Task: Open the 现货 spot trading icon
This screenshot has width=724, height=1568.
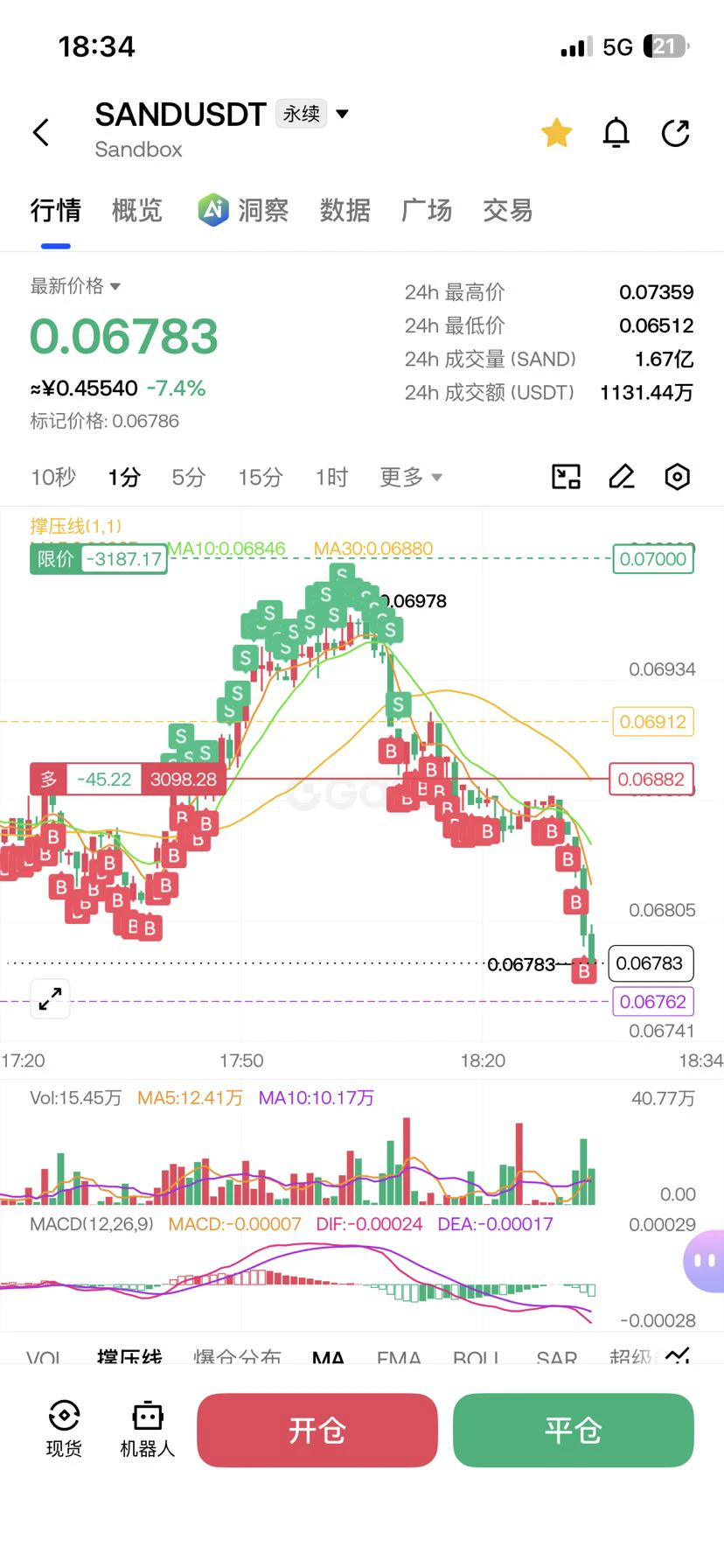Action: coord(64,1428)
